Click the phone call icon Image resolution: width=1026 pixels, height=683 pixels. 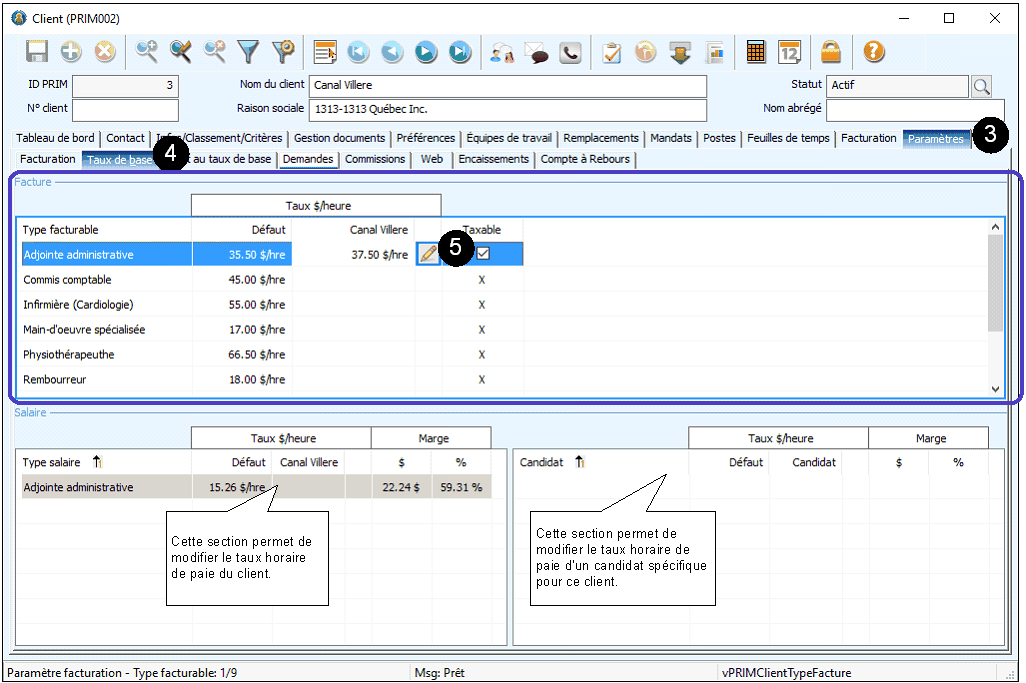570,52
